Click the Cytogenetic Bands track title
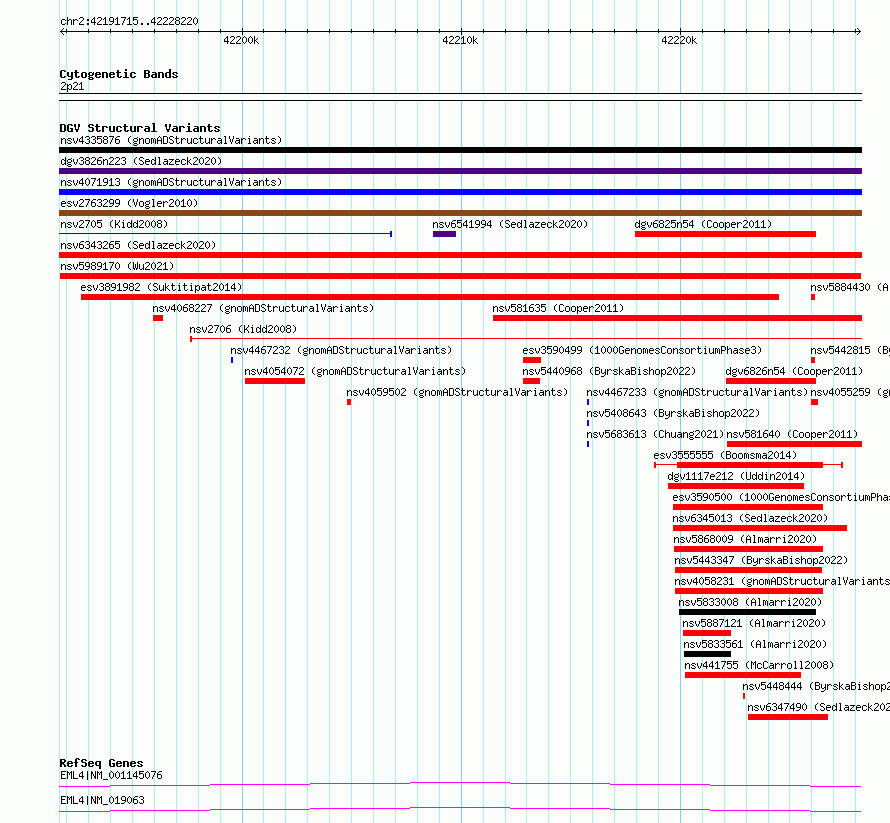This screenshot has width=890, height=823. coord(119,74)
